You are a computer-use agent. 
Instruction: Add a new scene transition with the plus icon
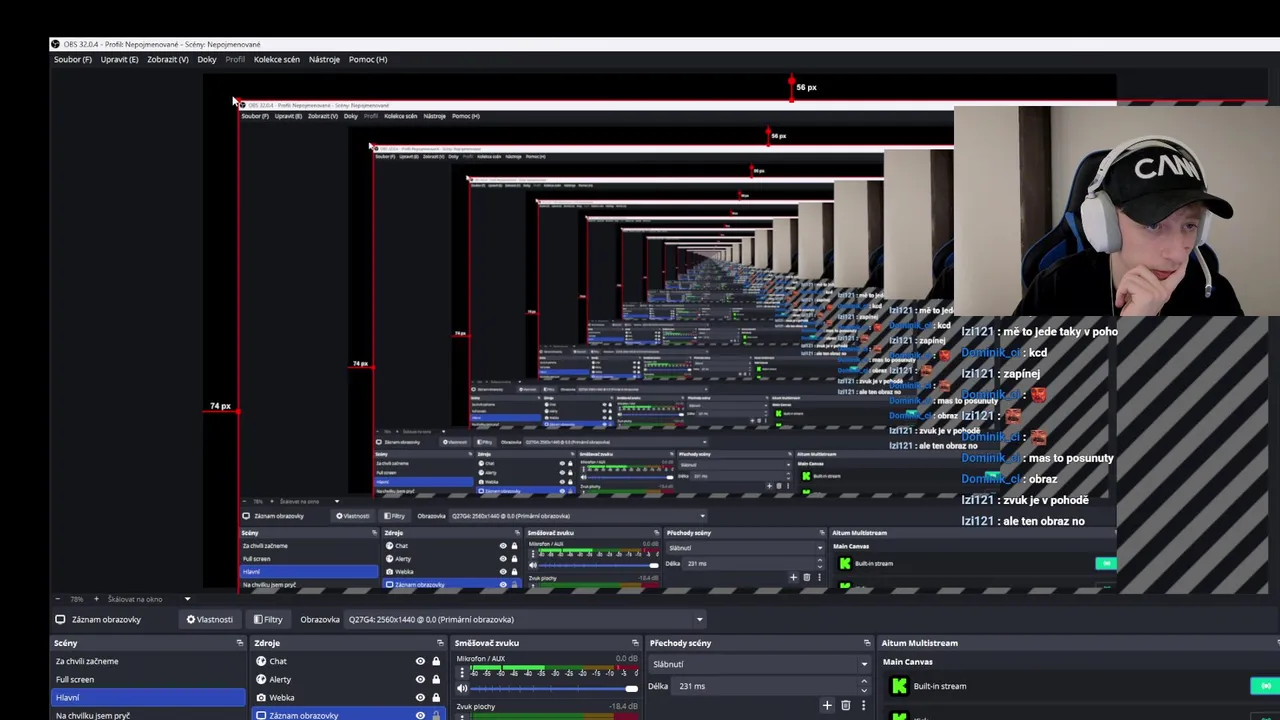click(x=827, y=706)
